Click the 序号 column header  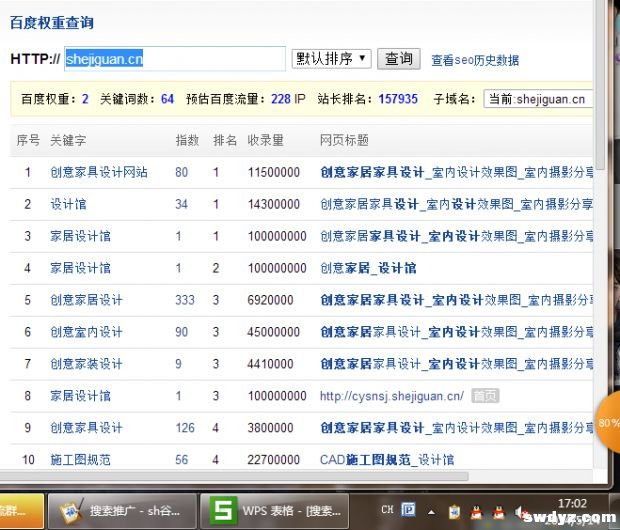coord(28,140)
